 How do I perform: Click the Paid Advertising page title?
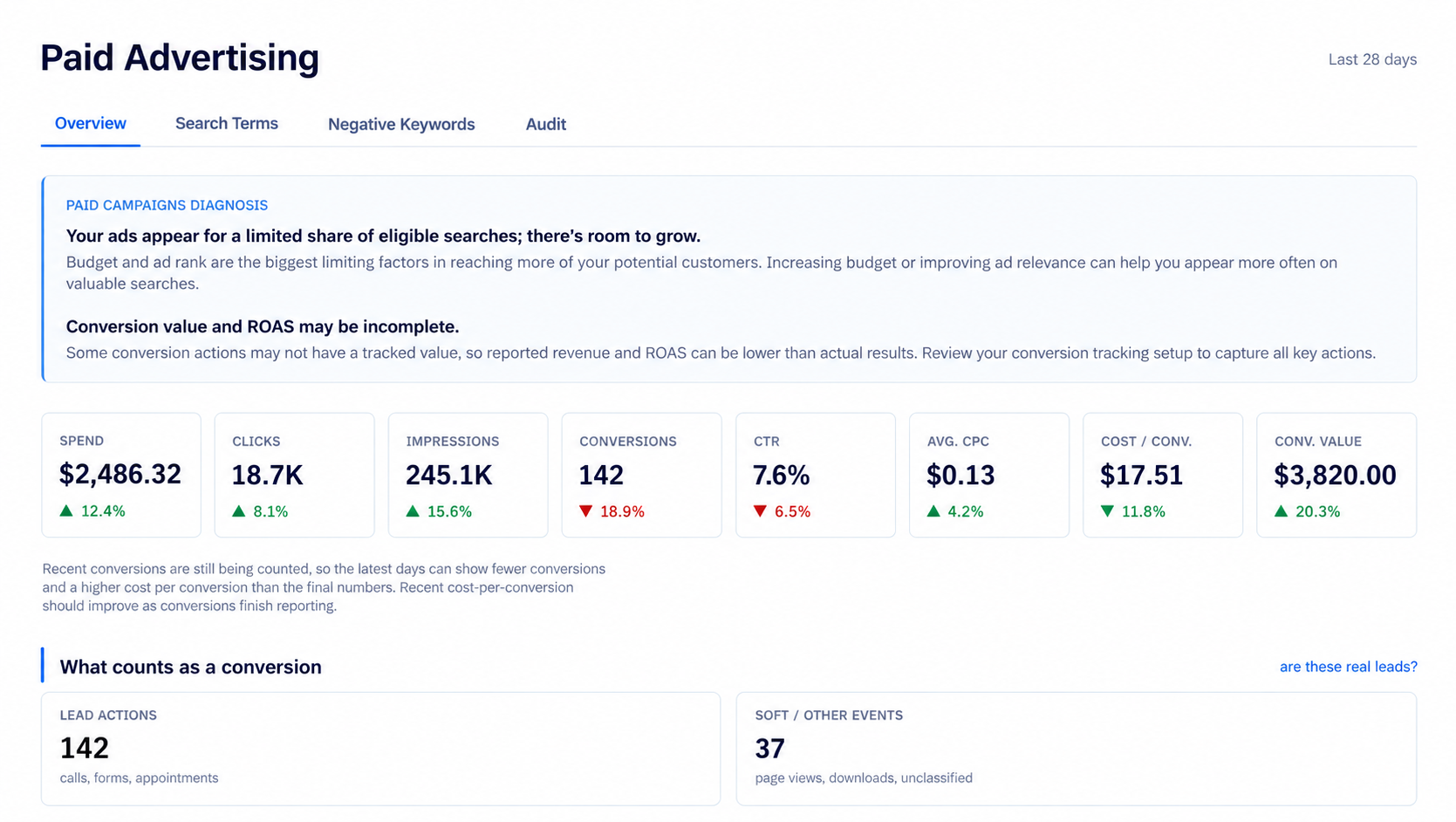(x=180, y=58)
